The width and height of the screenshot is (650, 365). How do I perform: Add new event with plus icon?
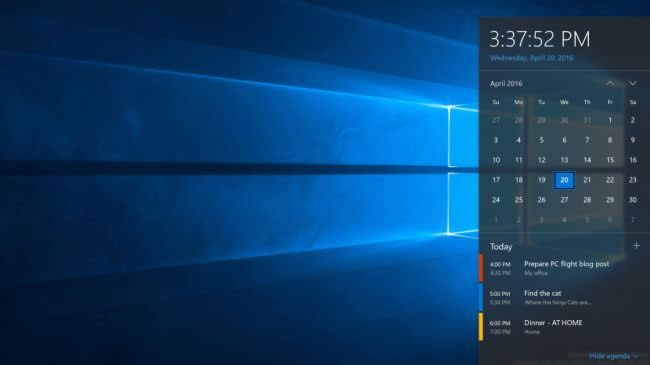tap(636, 246)
